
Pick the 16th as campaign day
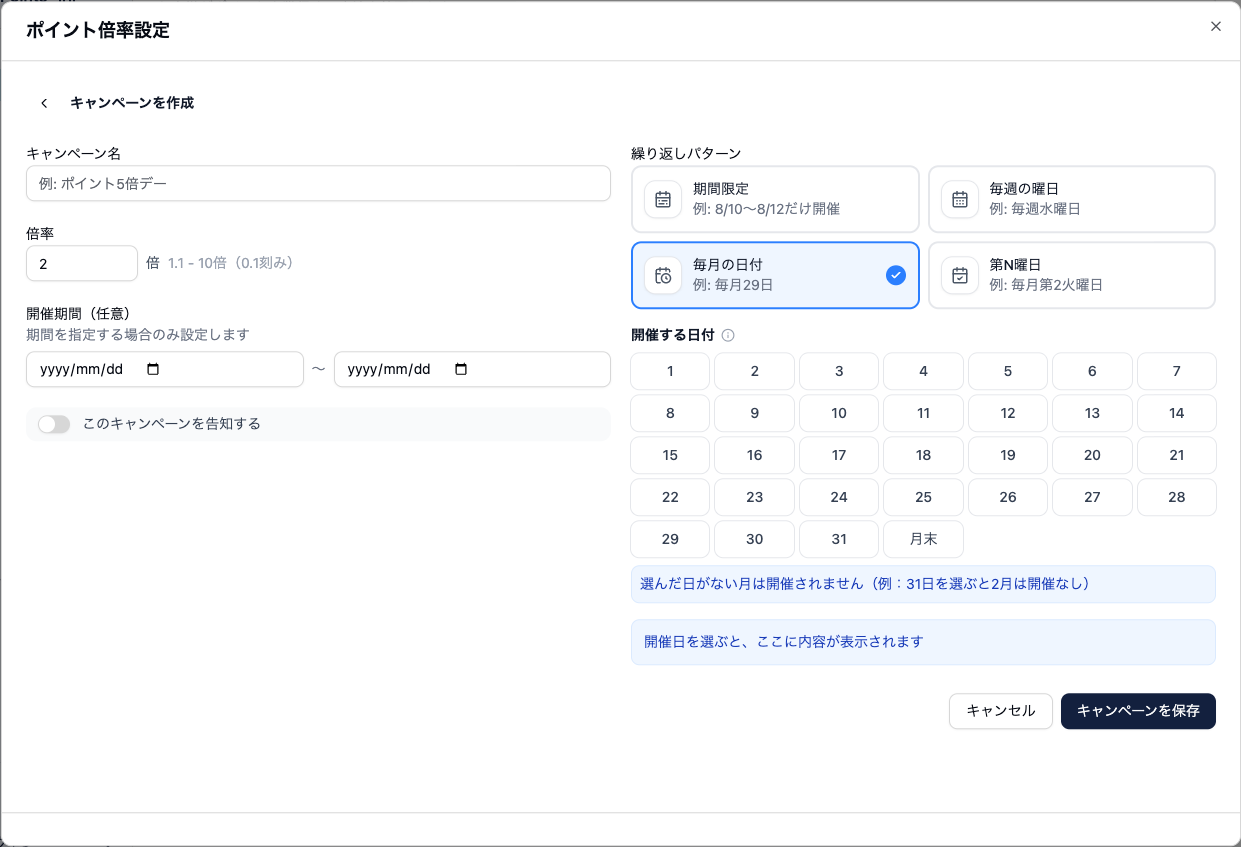tap(755, 455)
